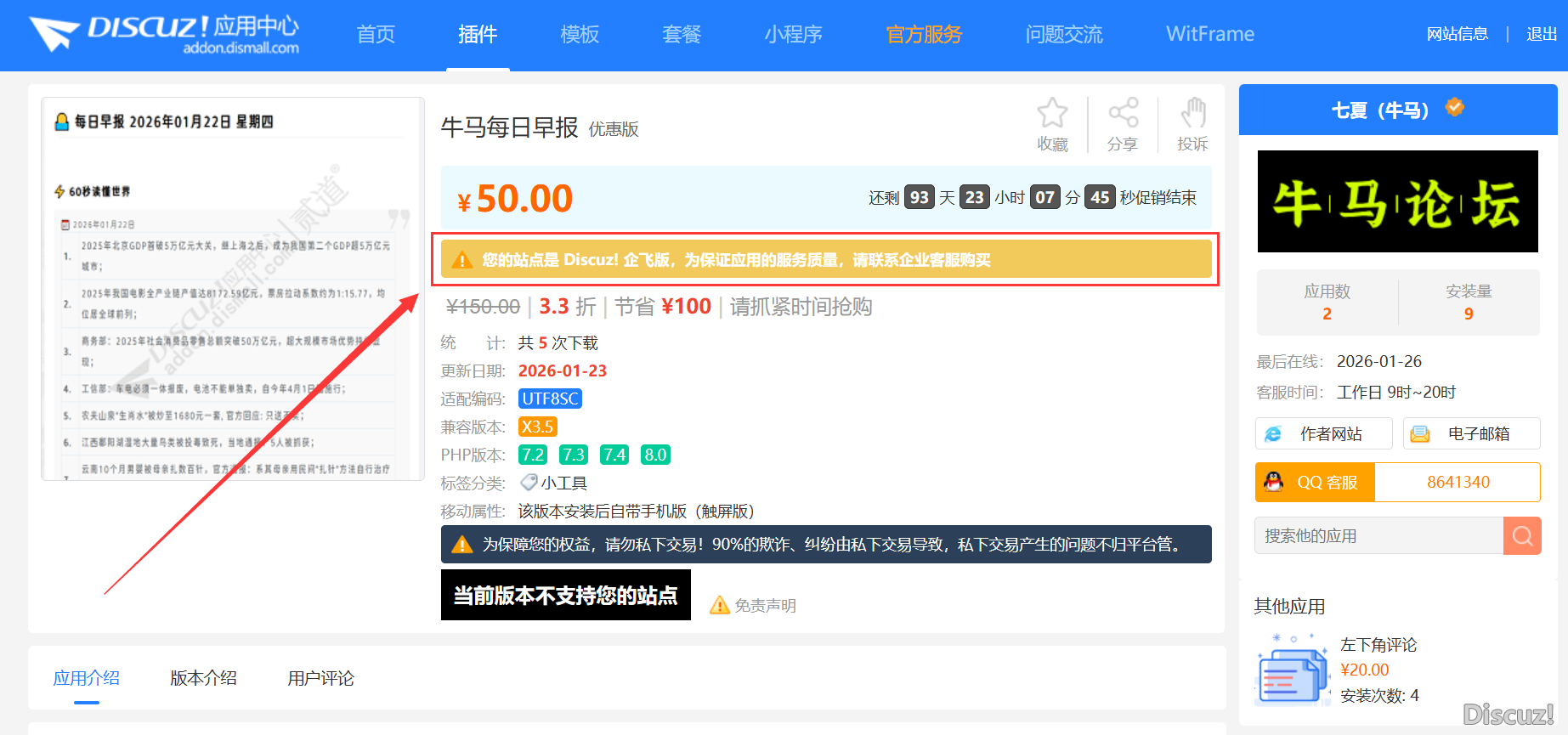Click the Discuz! 应用中心 logo
This screenshot has height=735, width=1568.
tap(165, 34)
